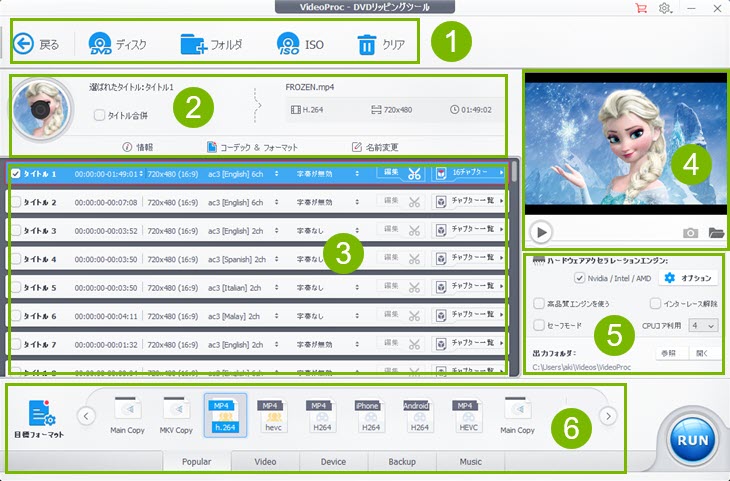The image size is (730, 481).
Task: Switch to the Backup tab
Action: pyautogui.click(x=401, y=462)
